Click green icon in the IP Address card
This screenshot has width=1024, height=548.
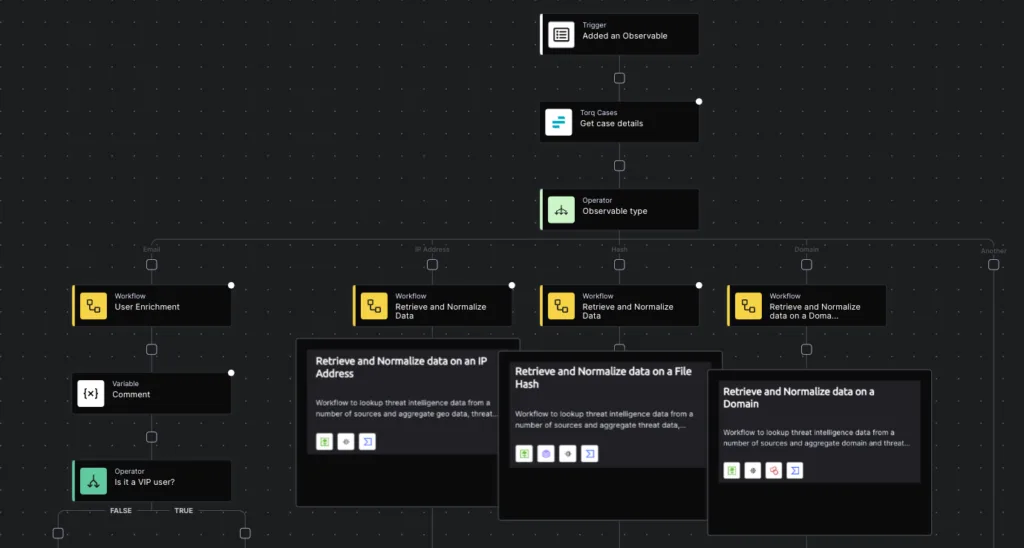pos(325,442)
